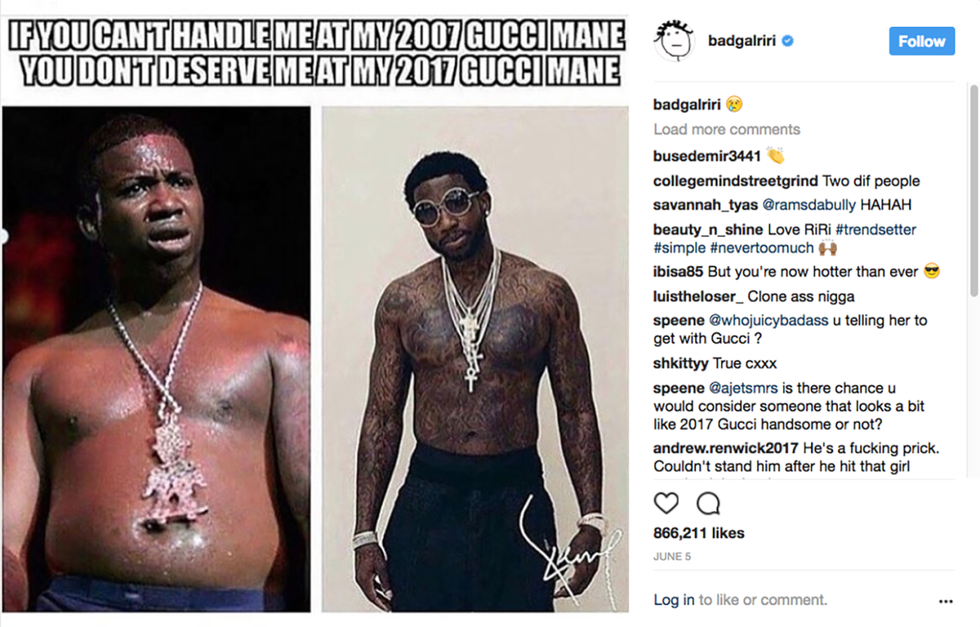Click the left 2007 photo

tap(156, 359)
